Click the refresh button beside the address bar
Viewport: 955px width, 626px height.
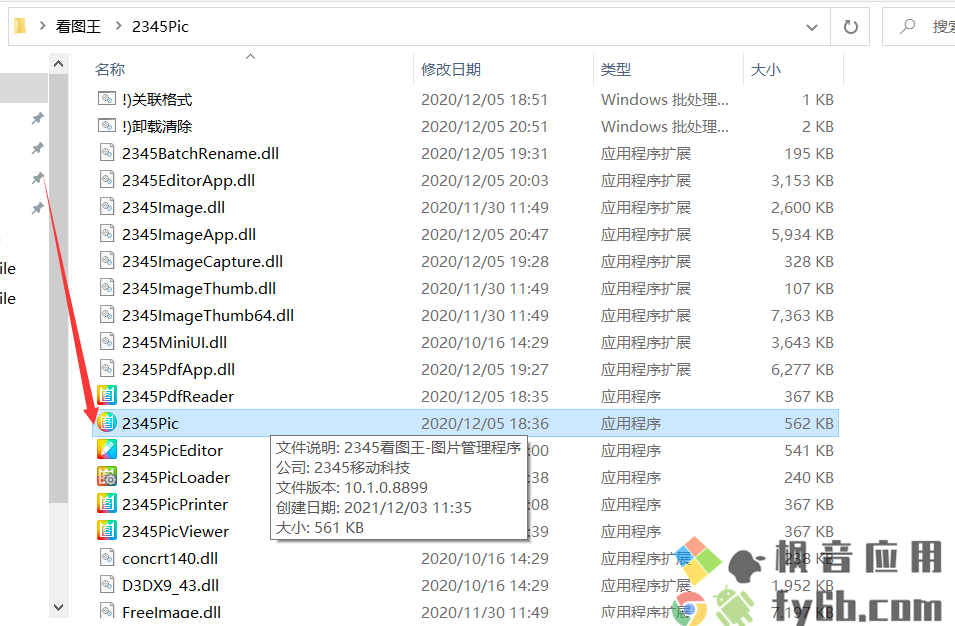pyautogui.click(x=850, y=27)
